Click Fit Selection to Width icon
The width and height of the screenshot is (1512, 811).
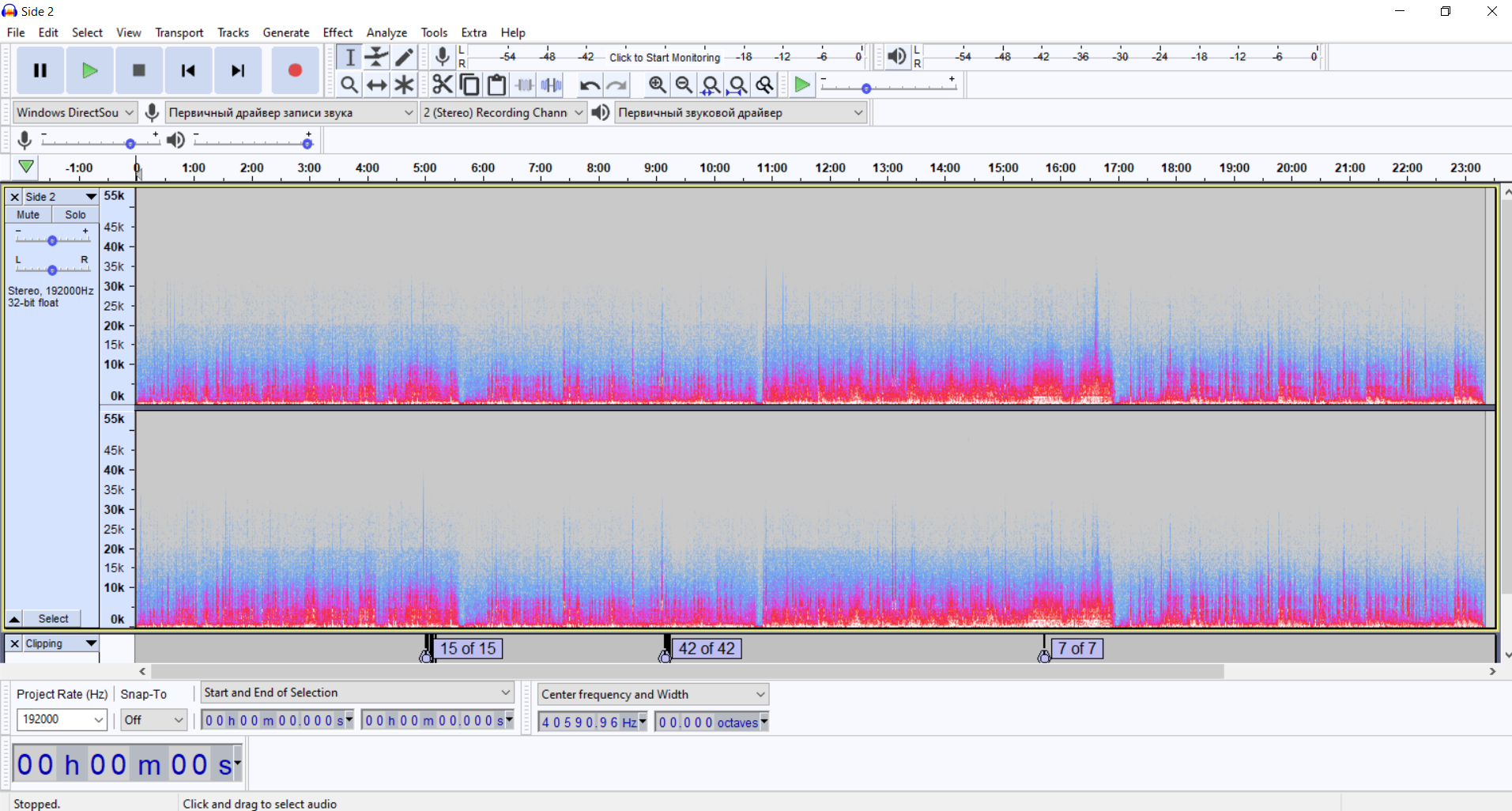(x=711, y=85)
